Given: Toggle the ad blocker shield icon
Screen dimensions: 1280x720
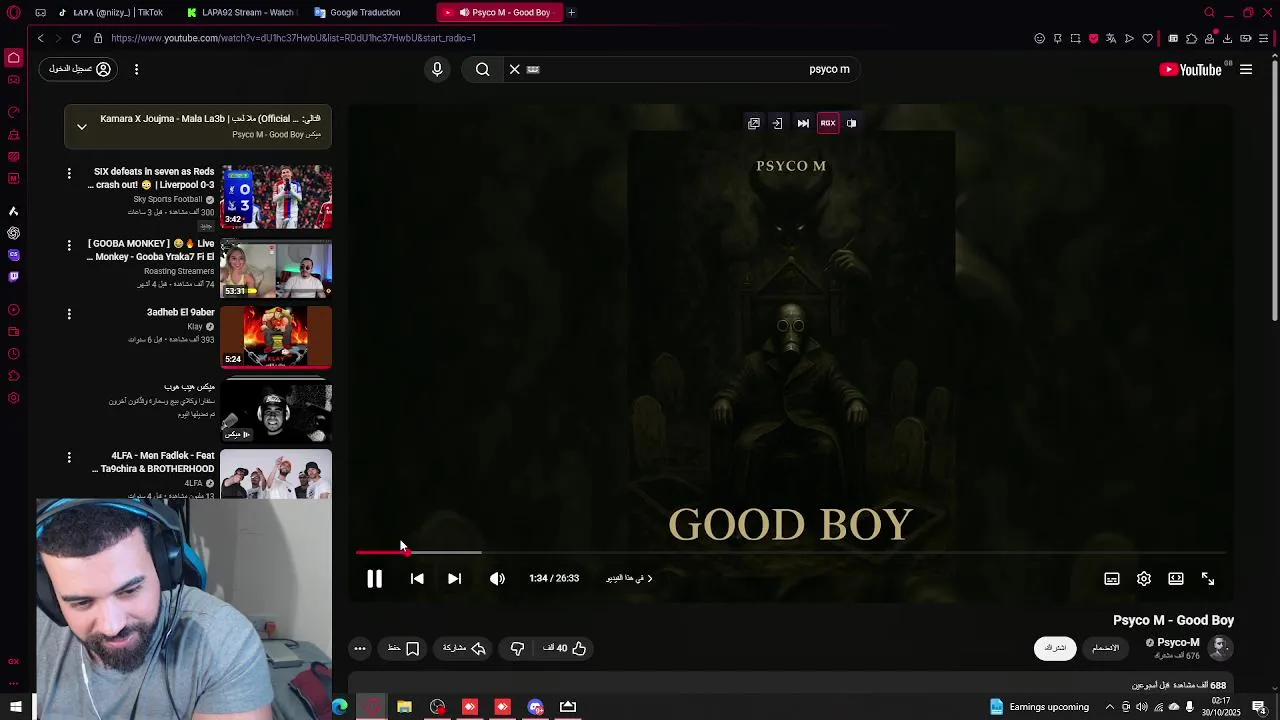Looking at the screenshot, I should 1093,38.
